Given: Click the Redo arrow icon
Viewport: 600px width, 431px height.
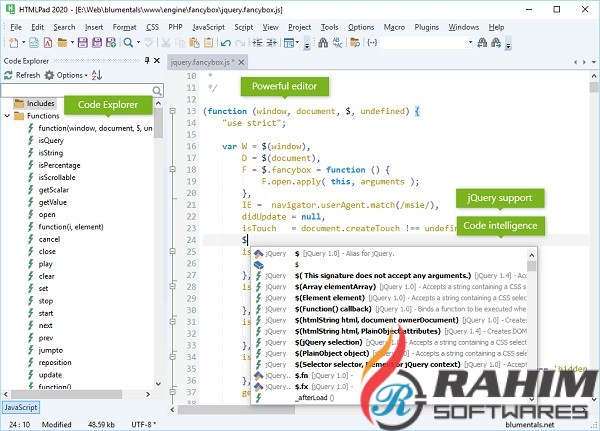Looking at the screenshot, I should (x=240, y=42).
